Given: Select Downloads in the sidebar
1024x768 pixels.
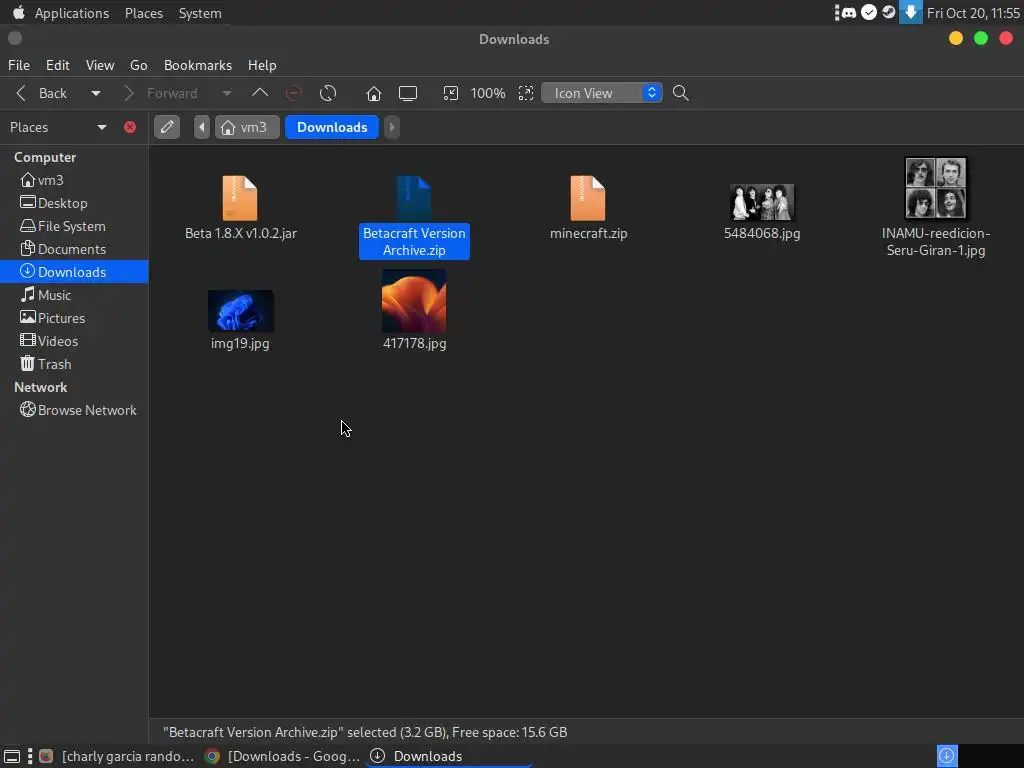Looking at the screenshot, I should pos(74,272).
